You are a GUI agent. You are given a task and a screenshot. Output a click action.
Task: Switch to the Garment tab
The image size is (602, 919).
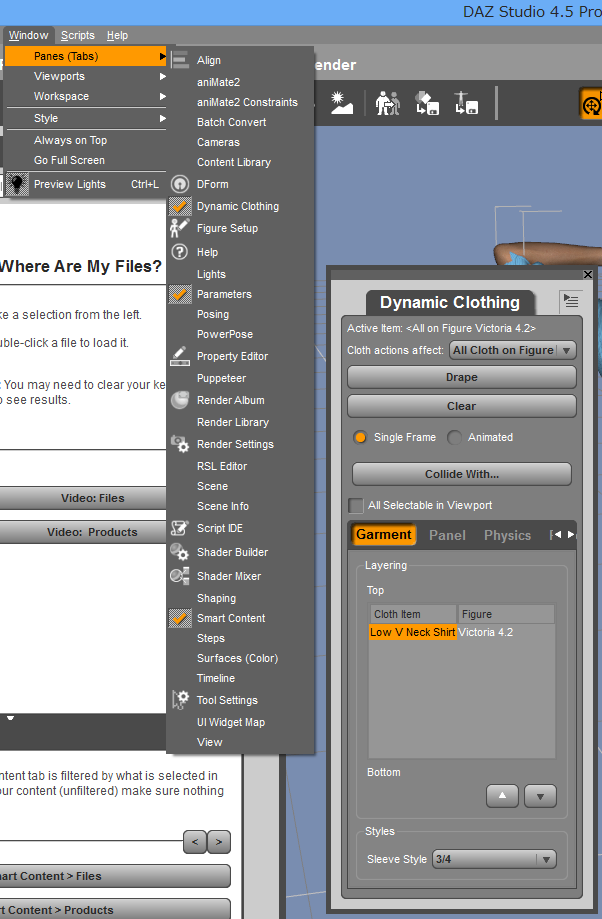384,535
